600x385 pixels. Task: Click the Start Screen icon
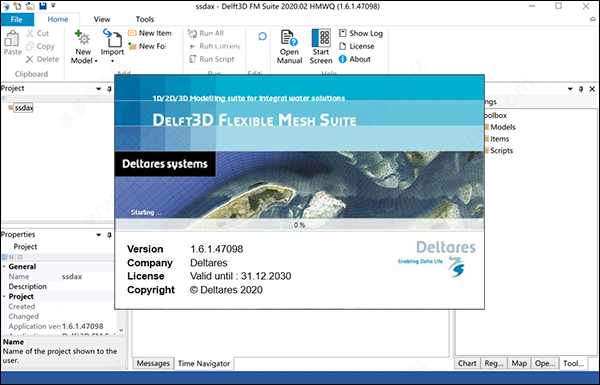tap(321, 38)
